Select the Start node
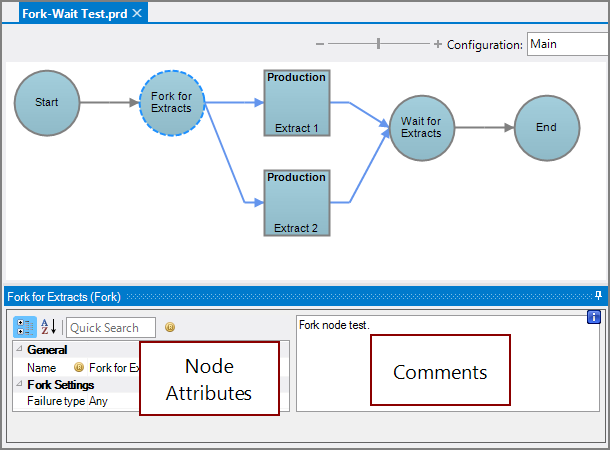This screenshot has width=610, height=450. (47, 102)
